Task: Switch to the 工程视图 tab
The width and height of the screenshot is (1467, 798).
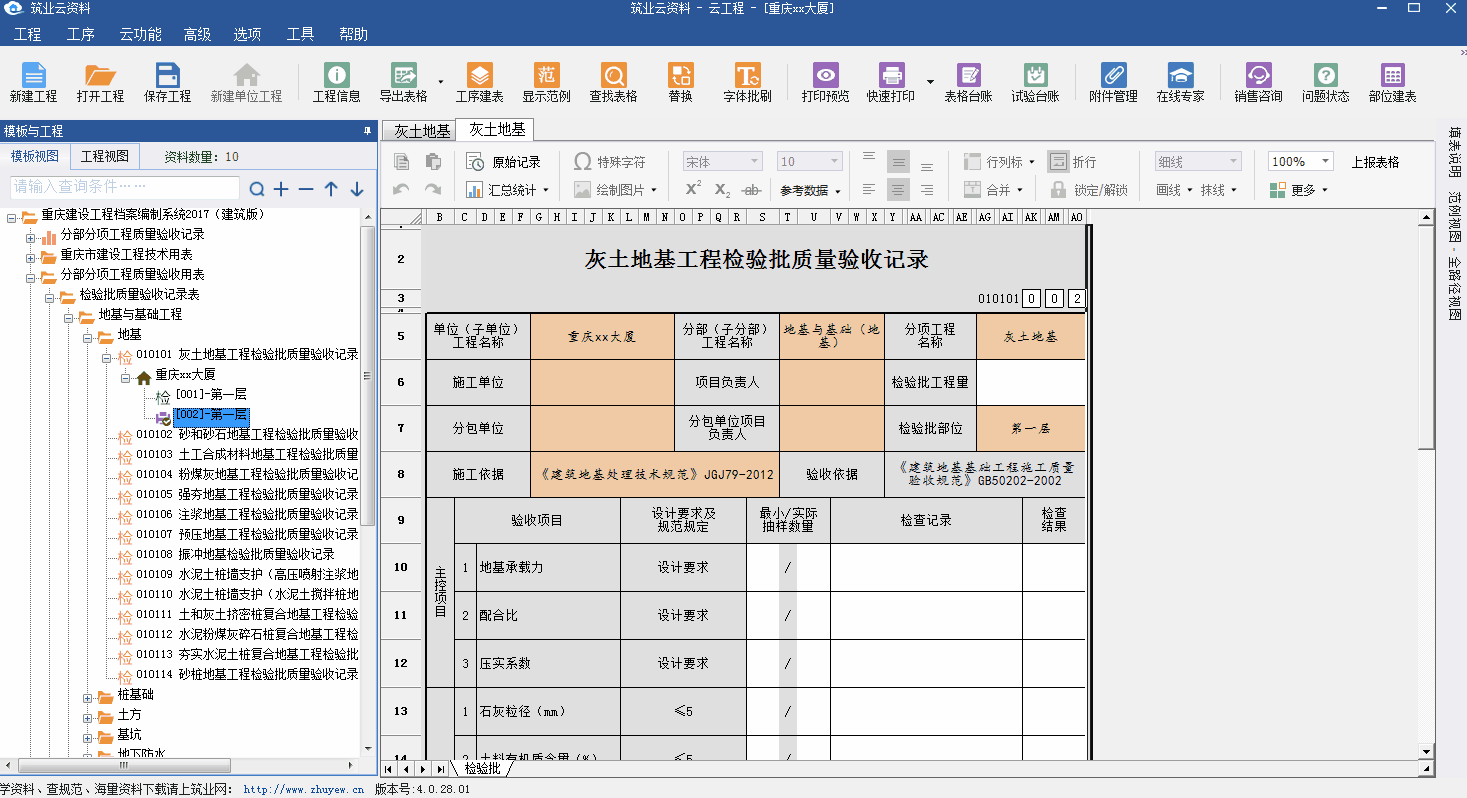Action: (x=104, y=156)
